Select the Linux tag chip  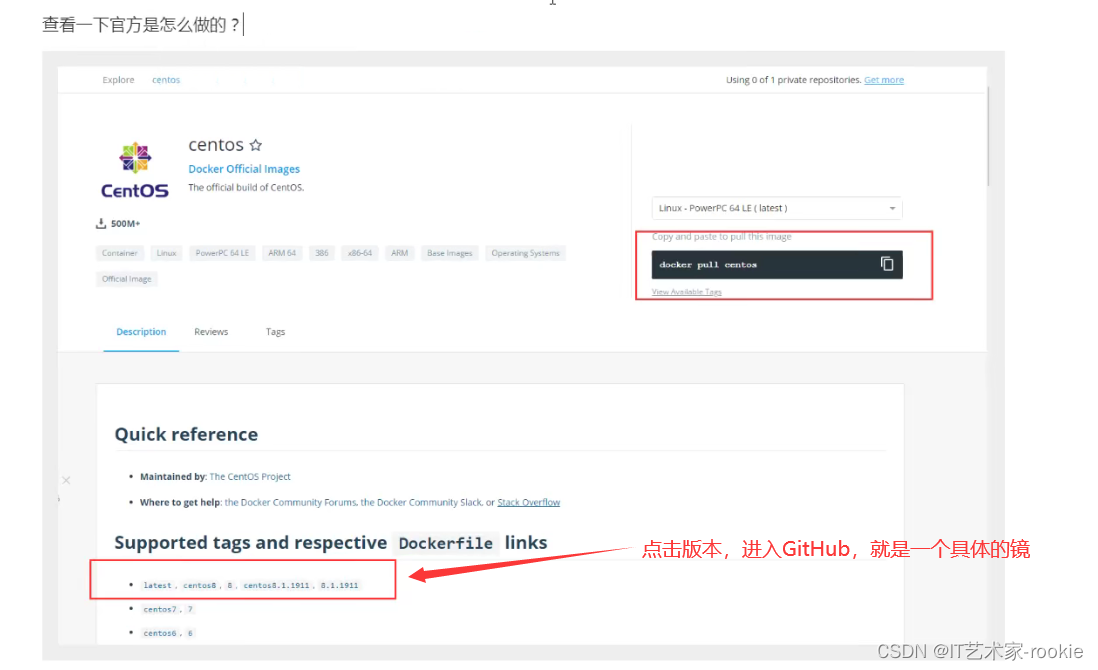tap(167, 253)
